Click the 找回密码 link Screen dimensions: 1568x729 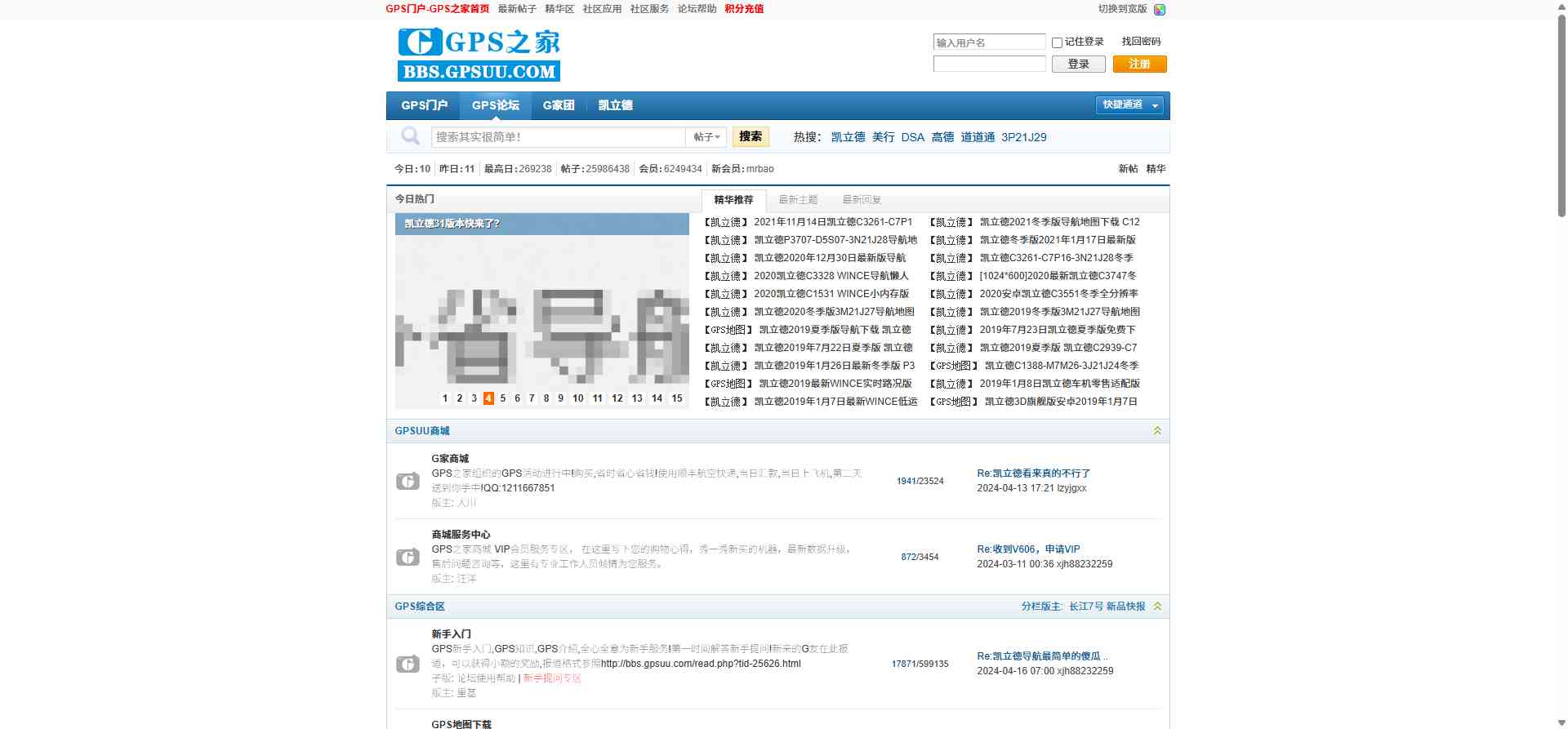click(1140, 42)
